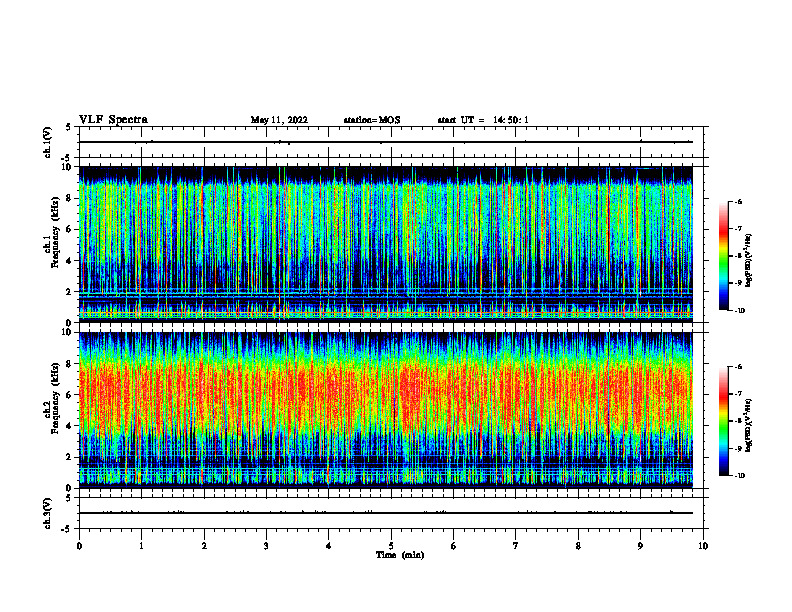Click inside the ch.1 spectrogram panel
The height and width of the screenshot is (612, 792).
pos(385,244)
